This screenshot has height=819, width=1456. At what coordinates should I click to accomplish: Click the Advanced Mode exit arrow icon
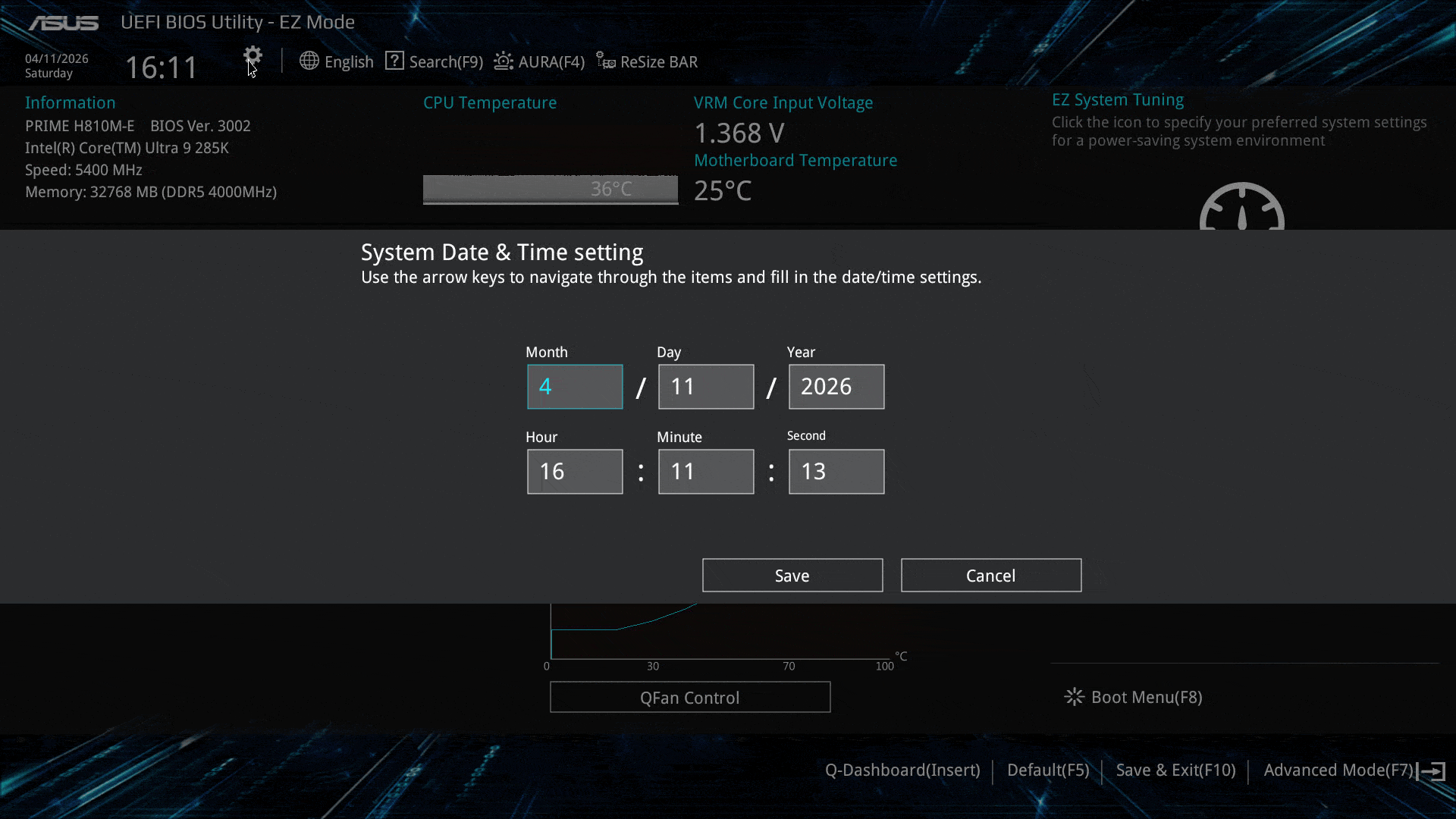[1432, 771]
